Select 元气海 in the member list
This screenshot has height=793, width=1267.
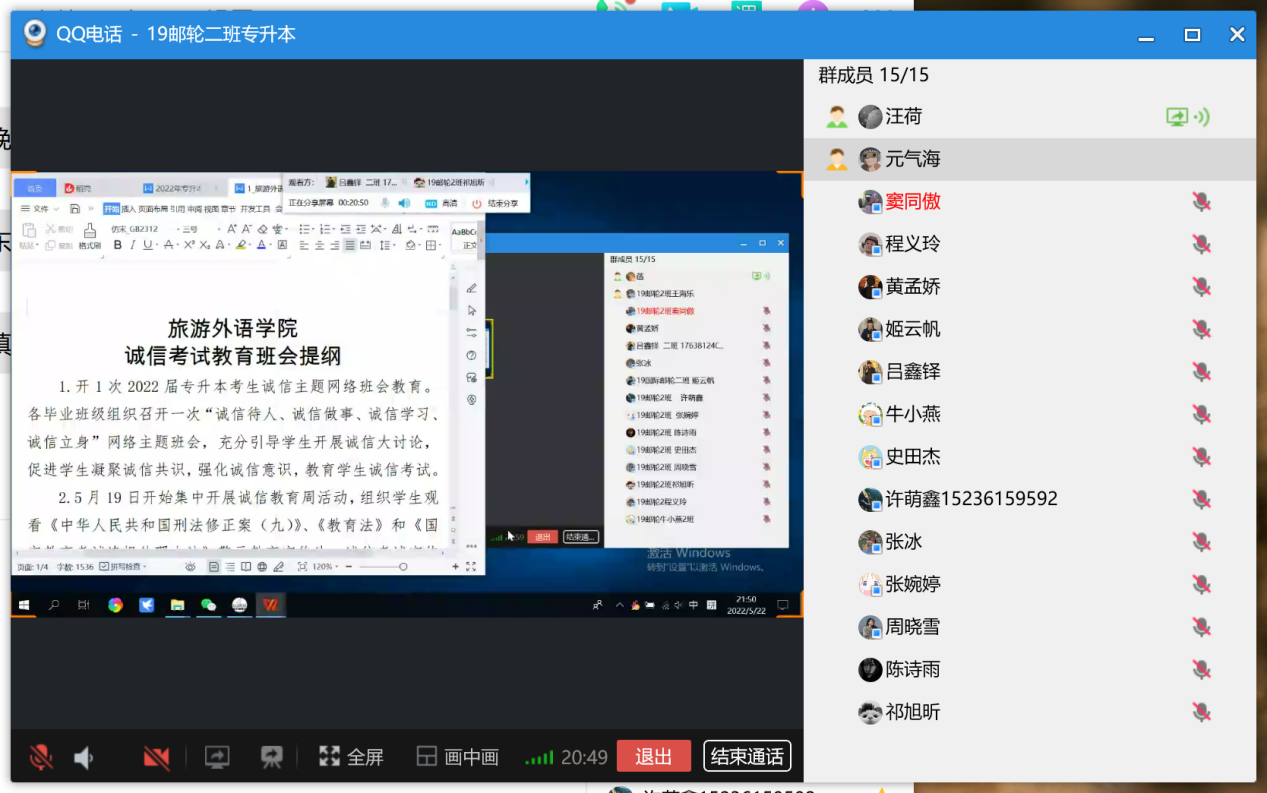(913, 159)
